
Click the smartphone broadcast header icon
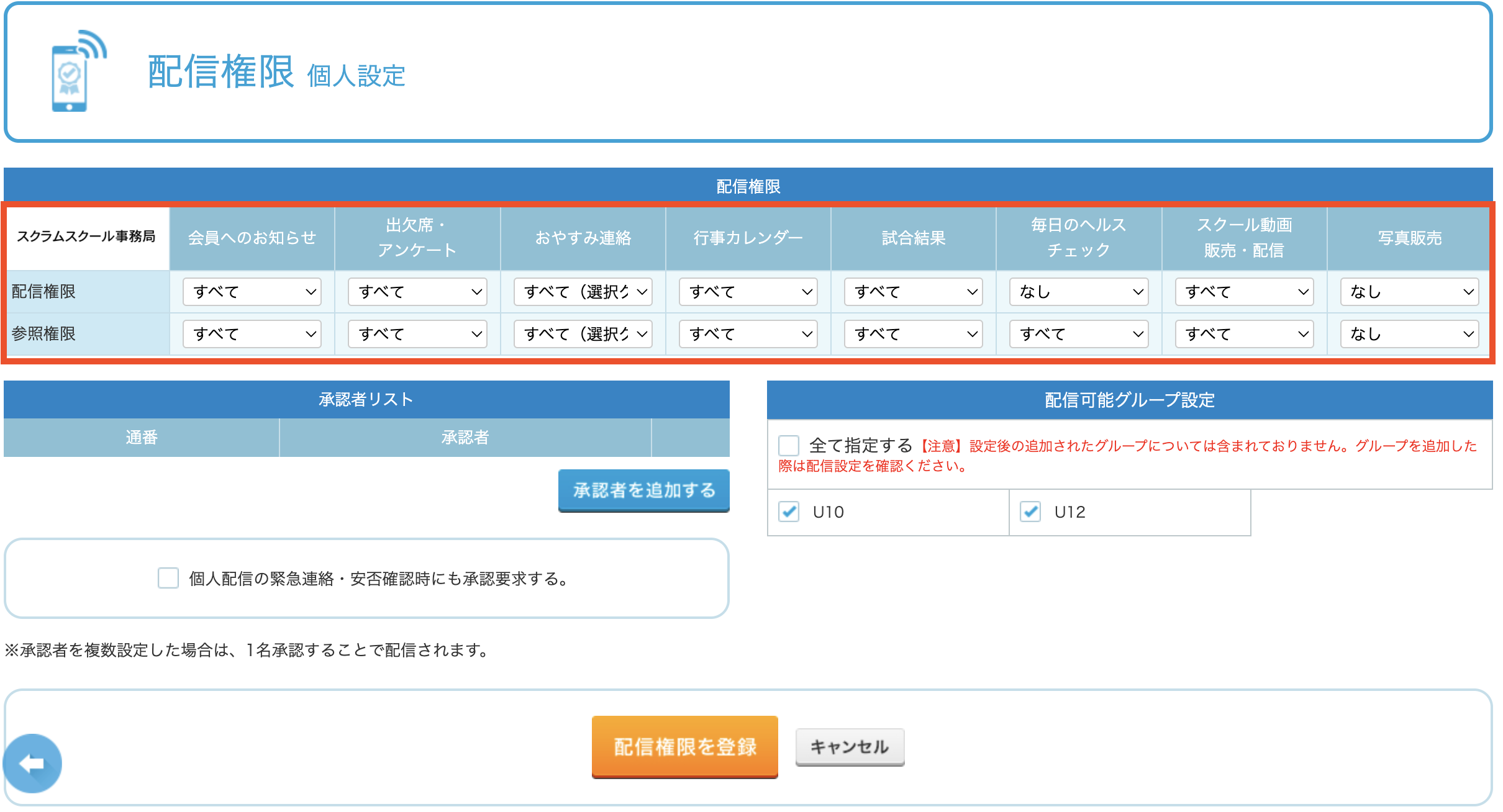(79, 71)
